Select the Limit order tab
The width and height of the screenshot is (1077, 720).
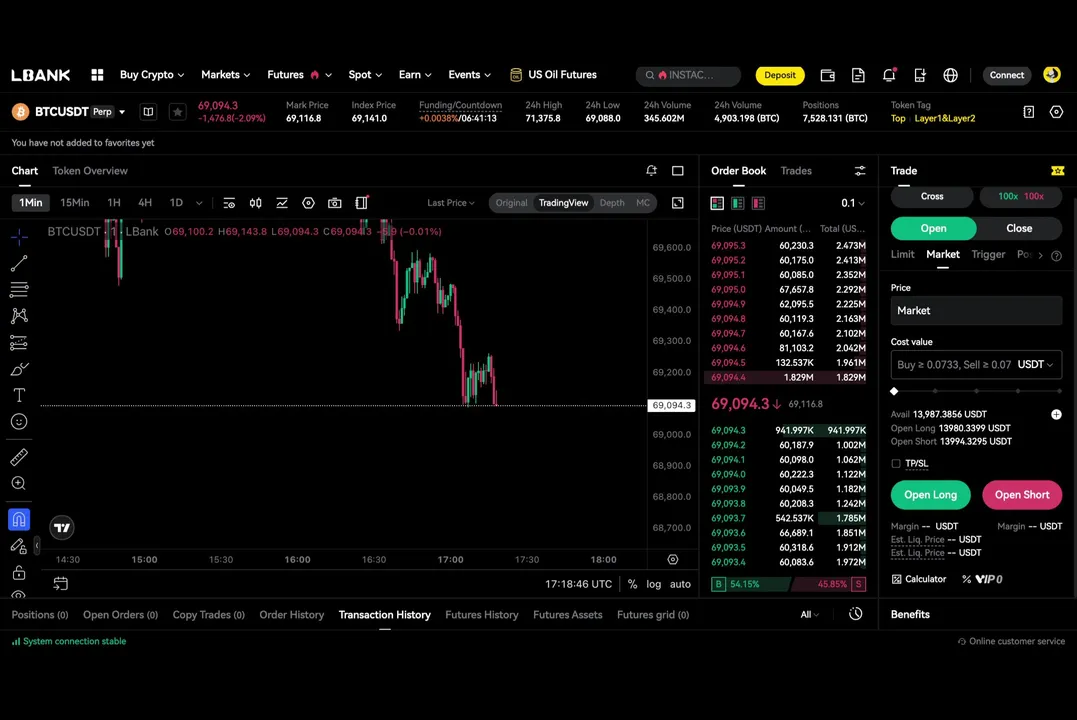coord(903,254)
